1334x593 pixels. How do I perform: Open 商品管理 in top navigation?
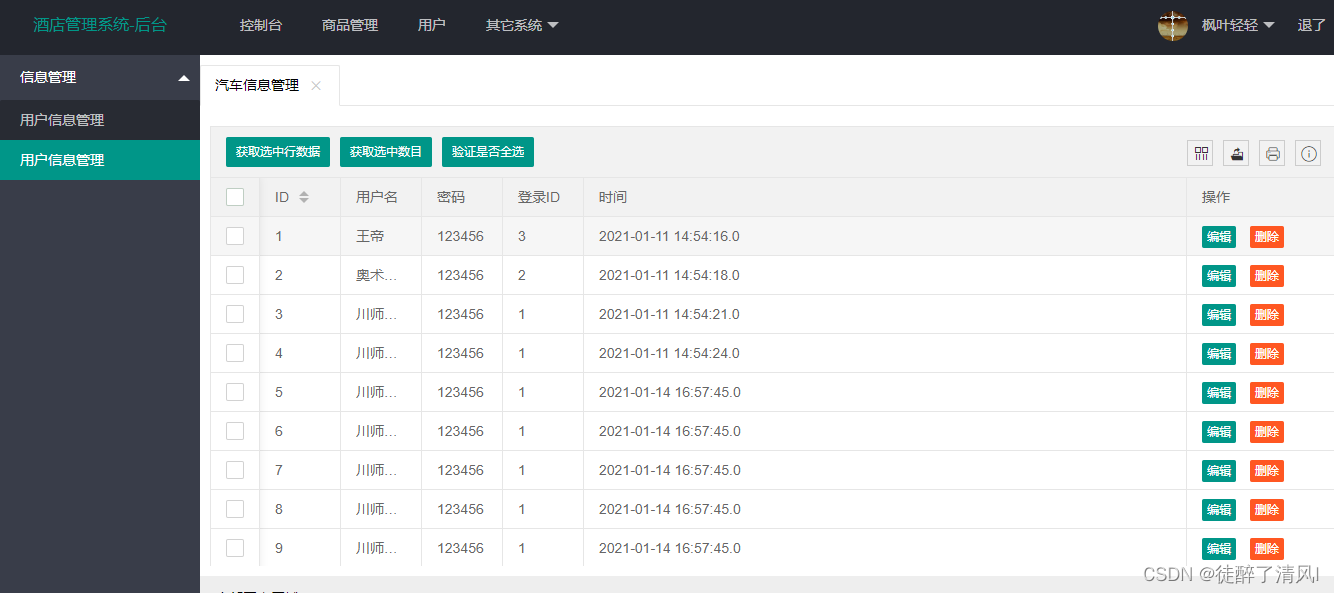pyautogui.click(x=350, y=25)
